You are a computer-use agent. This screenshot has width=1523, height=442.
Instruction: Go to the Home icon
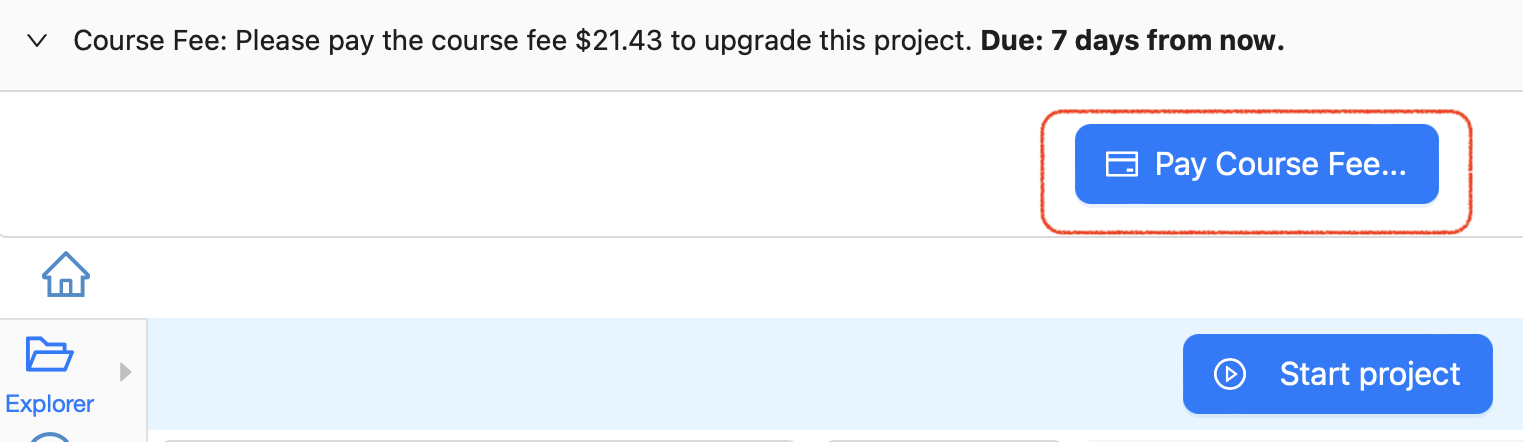(66, 274)
